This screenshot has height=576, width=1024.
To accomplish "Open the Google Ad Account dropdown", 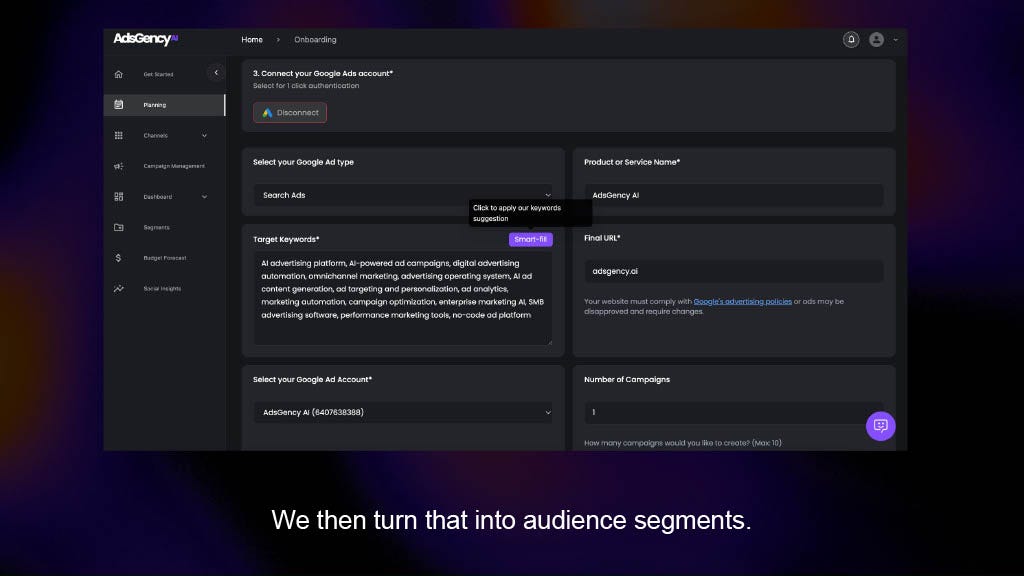I will point(402,412).
